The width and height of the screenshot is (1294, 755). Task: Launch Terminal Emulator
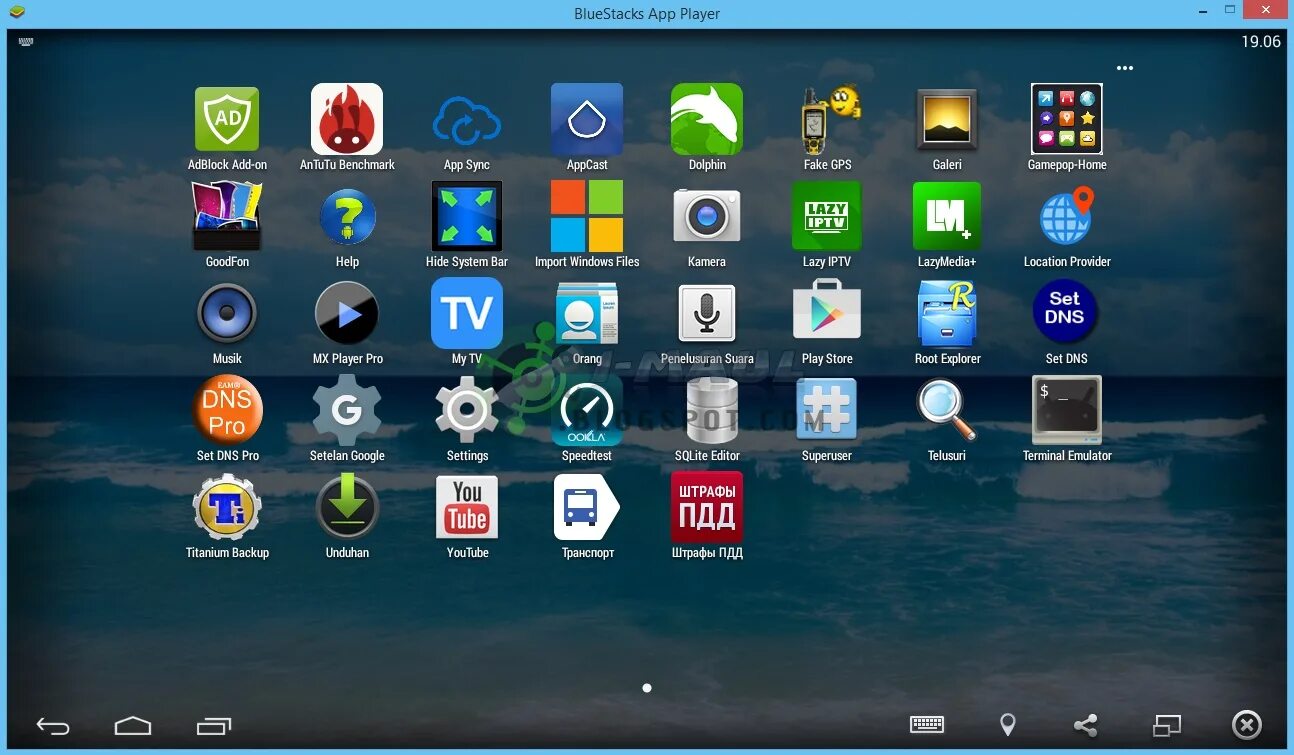coord(1067,410)
